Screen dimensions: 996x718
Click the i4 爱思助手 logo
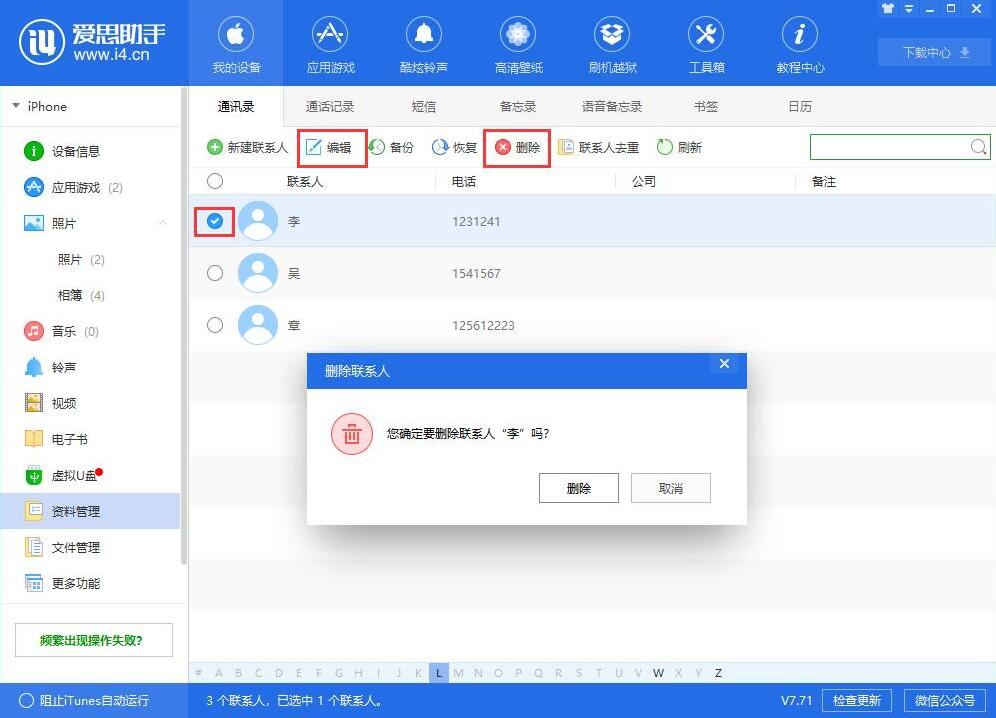92,42
